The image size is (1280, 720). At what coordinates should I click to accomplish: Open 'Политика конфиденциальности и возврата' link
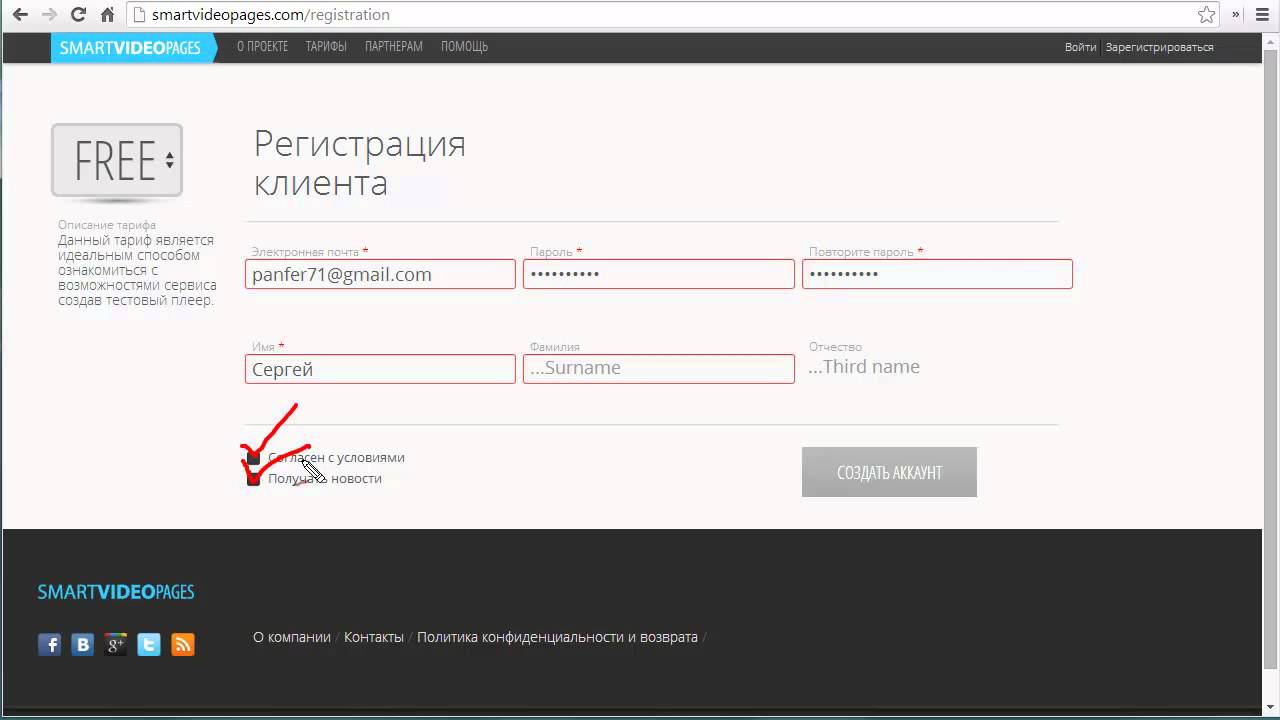tap(557, 637)
